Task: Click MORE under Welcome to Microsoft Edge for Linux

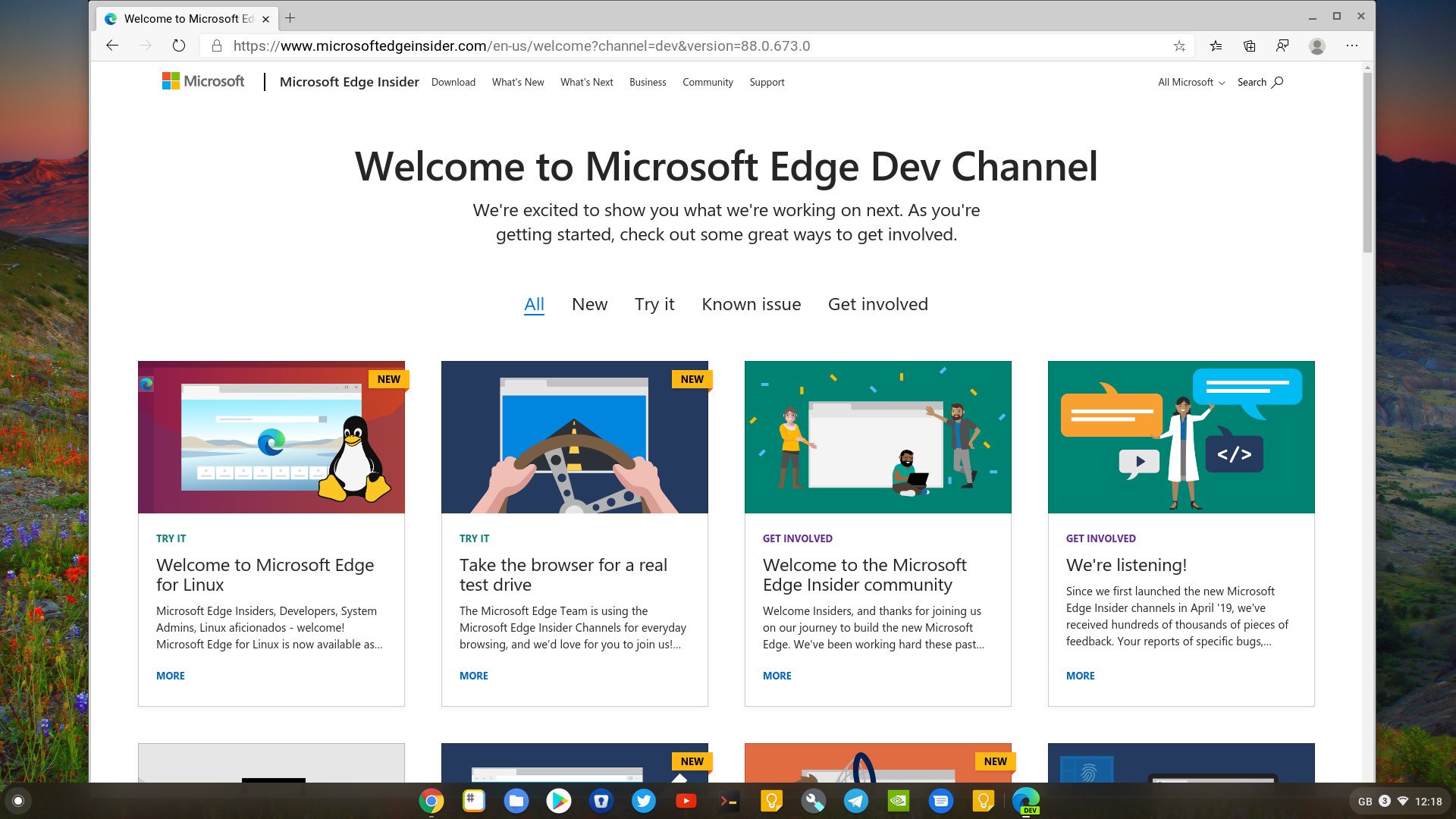Action: tap(170, 676)
